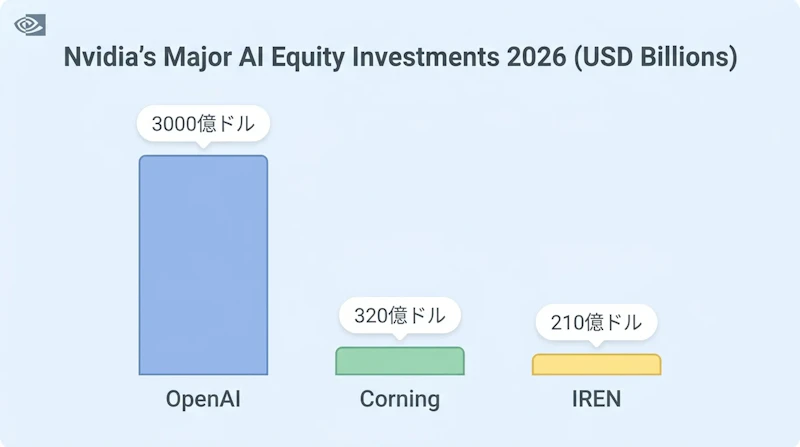Click the 320億ドル value bubble

pos(400,315)
